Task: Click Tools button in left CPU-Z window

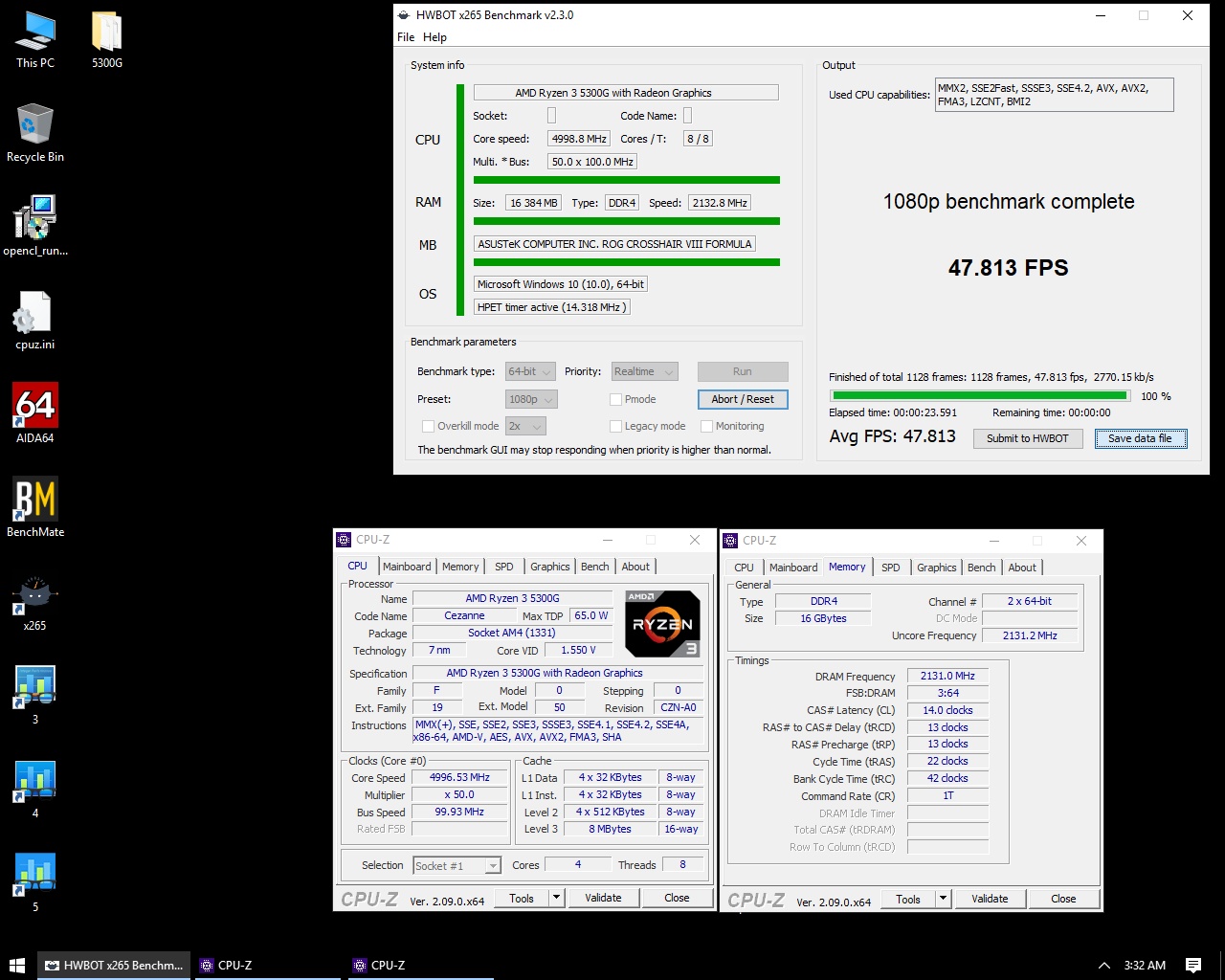Action: tap(522, 898)
